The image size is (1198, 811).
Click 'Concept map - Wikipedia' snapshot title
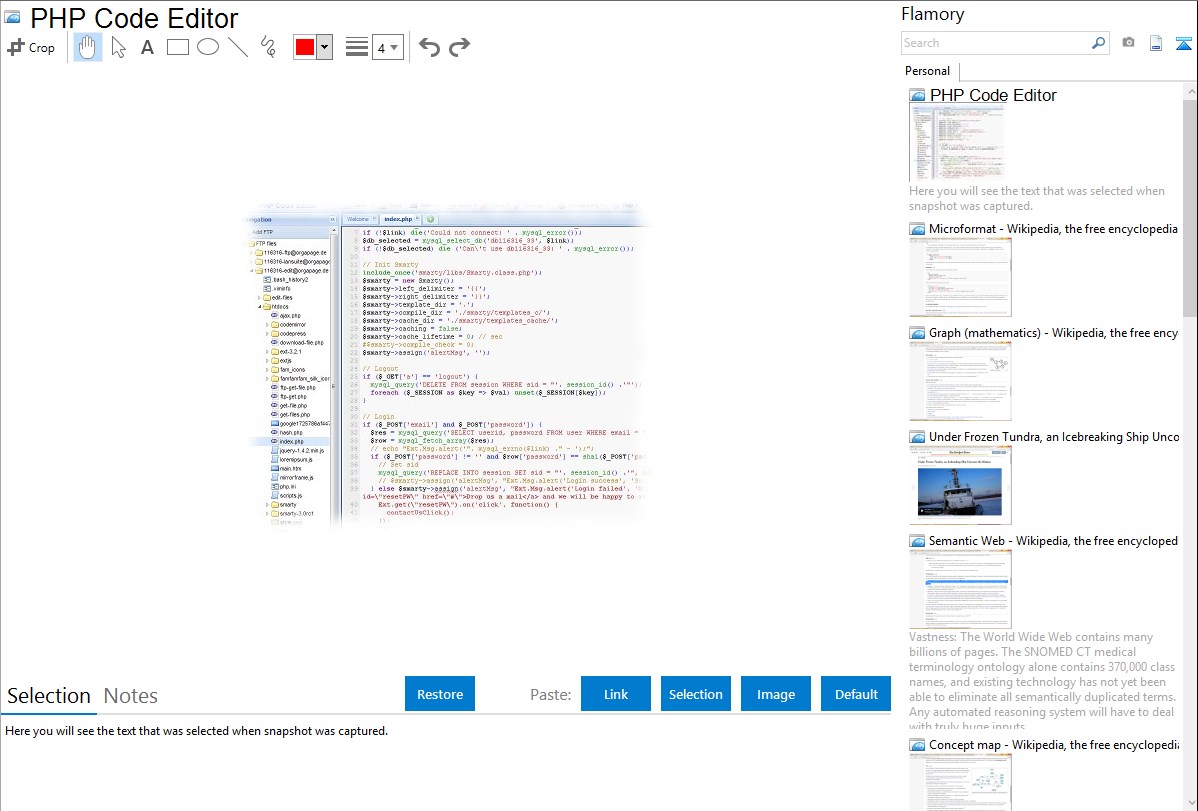coord(1054,744)
